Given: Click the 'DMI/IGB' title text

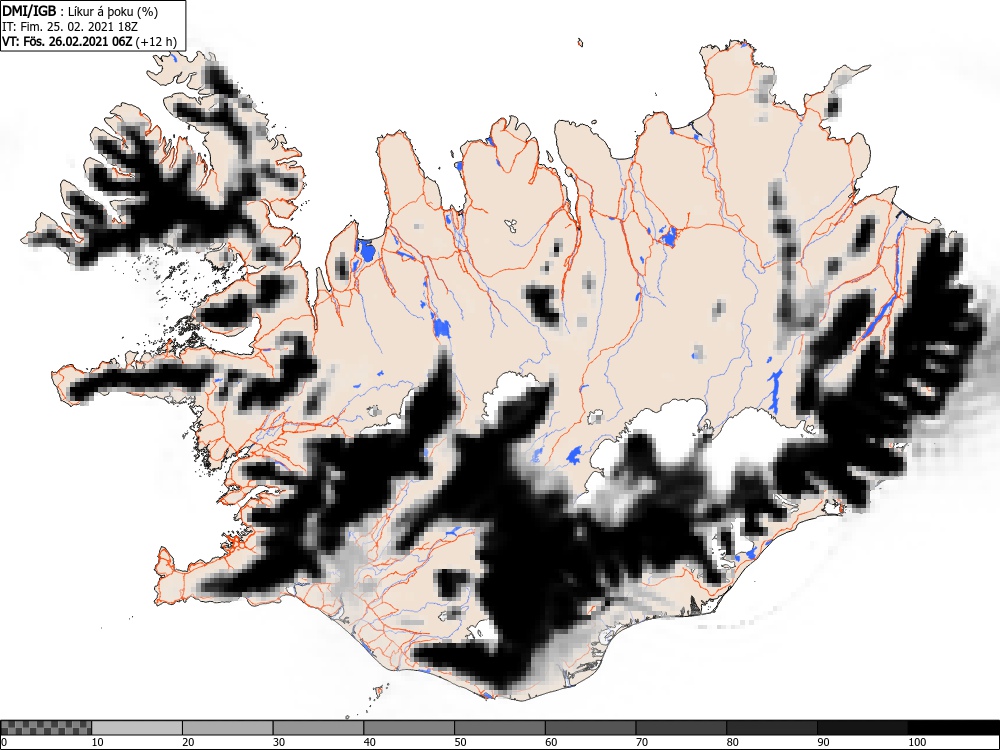Looking at the screenshot, I should 29,11.
